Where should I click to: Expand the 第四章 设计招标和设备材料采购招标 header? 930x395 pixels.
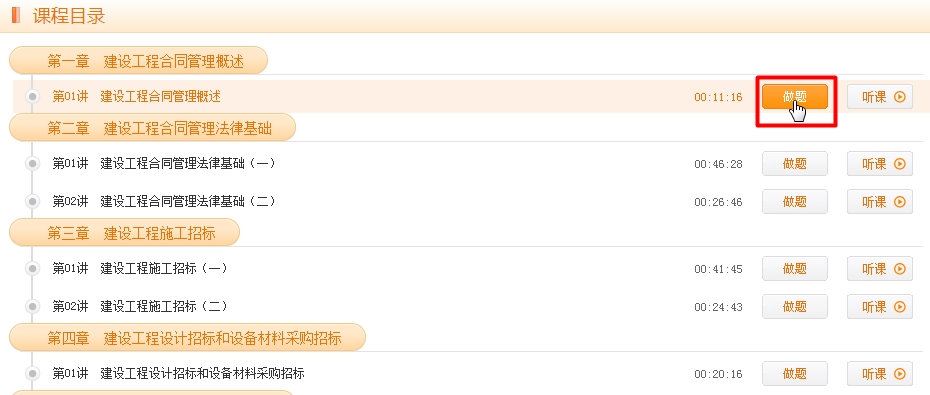187,337
